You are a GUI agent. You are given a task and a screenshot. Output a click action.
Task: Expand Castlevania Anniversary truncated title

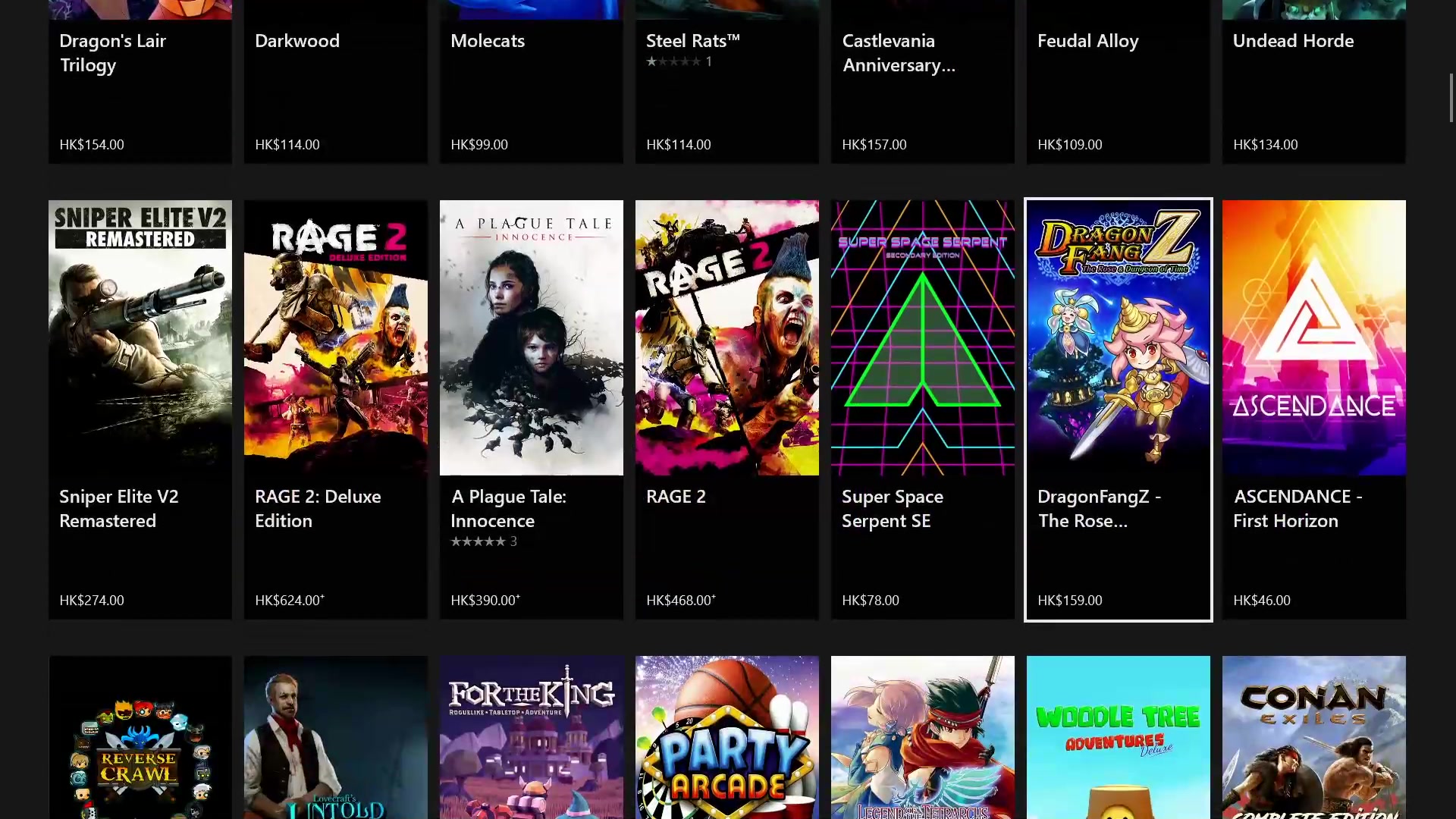899,52
